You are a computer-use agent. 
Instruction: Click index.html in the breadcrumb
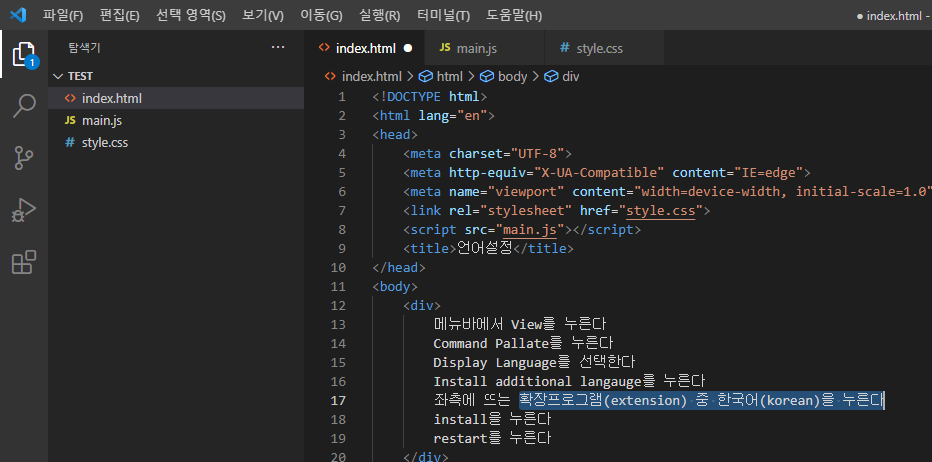pos(371,77)
